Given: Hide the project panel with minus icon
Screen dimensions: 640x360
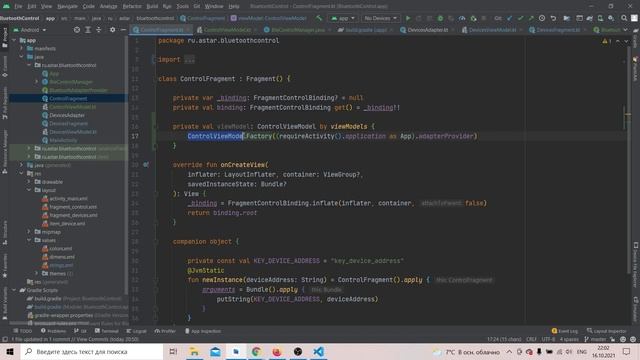Looking at the screenshot, I should click(123, 30).
